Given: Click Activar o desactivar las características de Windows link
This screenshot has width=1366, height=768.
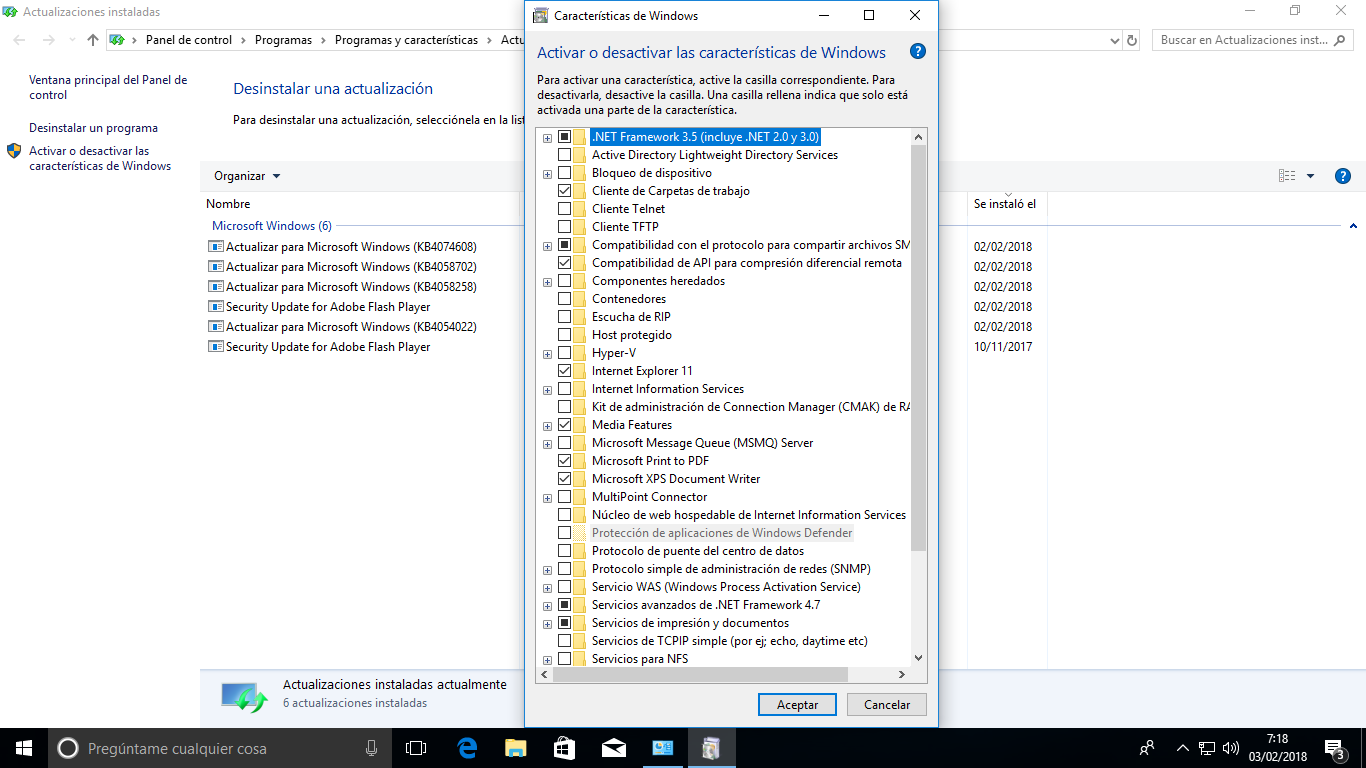Looking at the screenshot, I should point(100,158).
